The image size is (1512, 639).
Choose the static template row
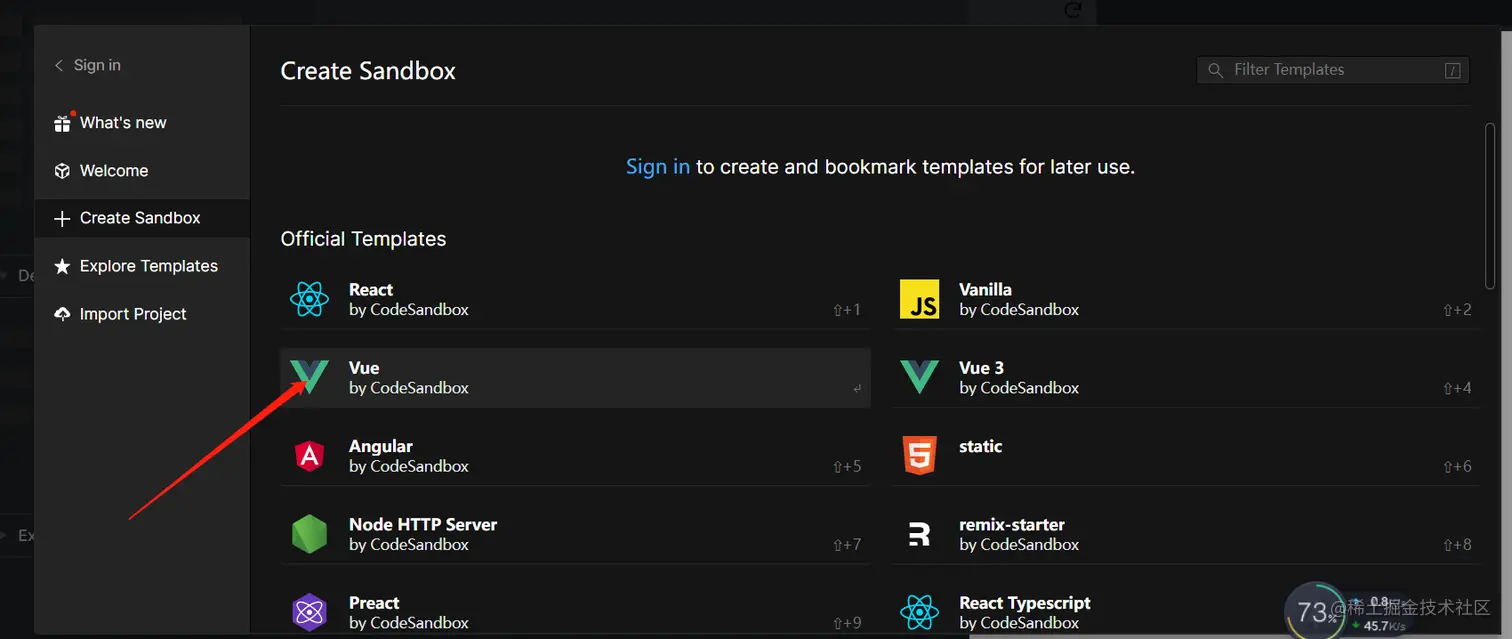point(1185,456)
